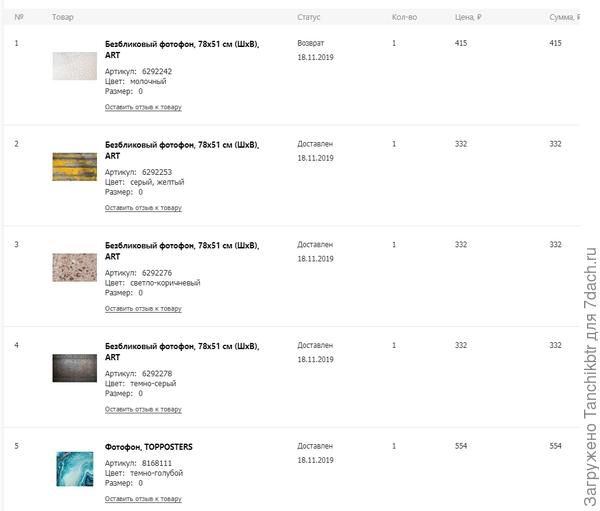Leave a review for item 6292242
600x511 pixels.
pyautogui.click(x=143, y=107)
